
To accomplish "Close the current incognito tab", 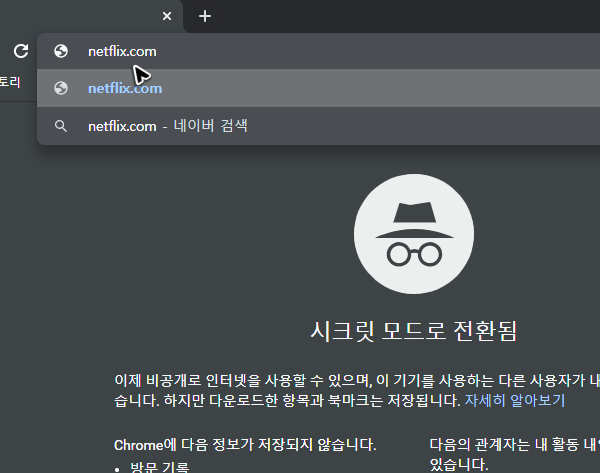I will 167,16.
